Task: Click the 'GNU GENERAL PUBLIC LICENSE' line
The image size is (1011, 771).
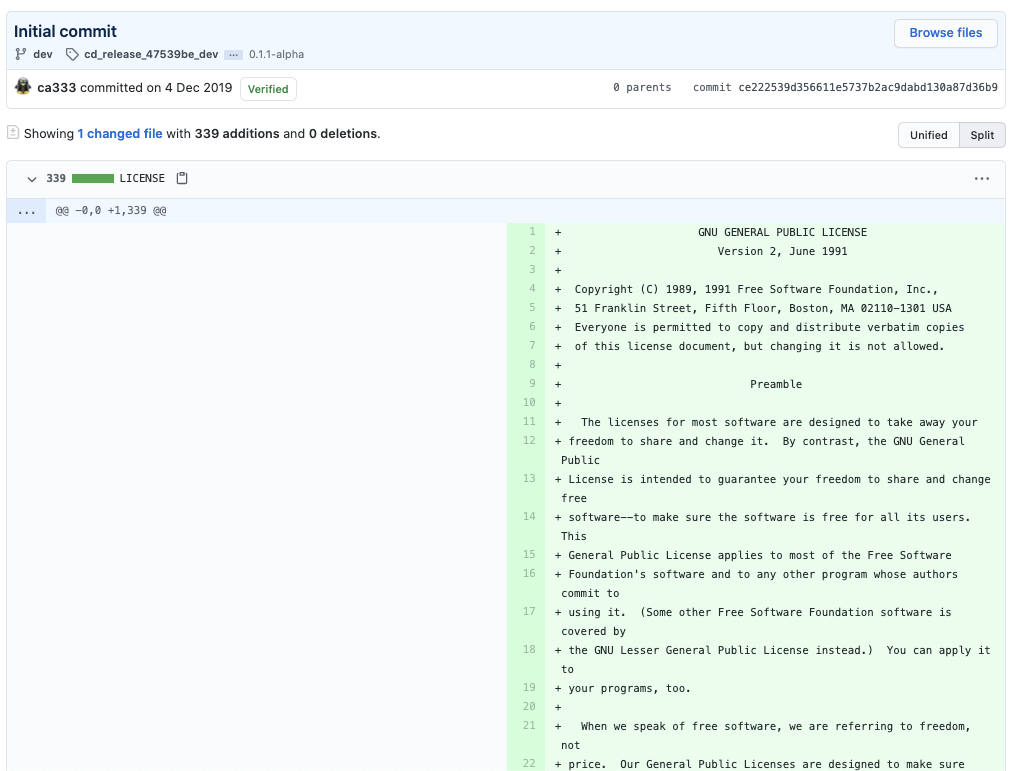Action: click(x=782, y=232)
